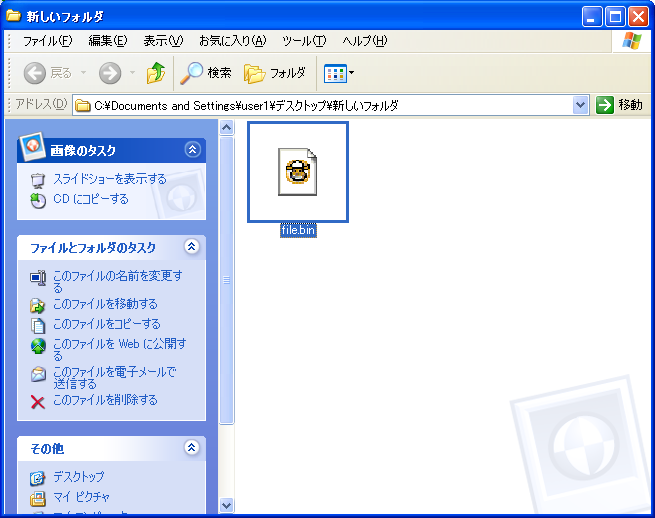Image resolution: width=655 pixels, height=518 pixels.
Task: Click the move file icon
Action: (38, 306)
